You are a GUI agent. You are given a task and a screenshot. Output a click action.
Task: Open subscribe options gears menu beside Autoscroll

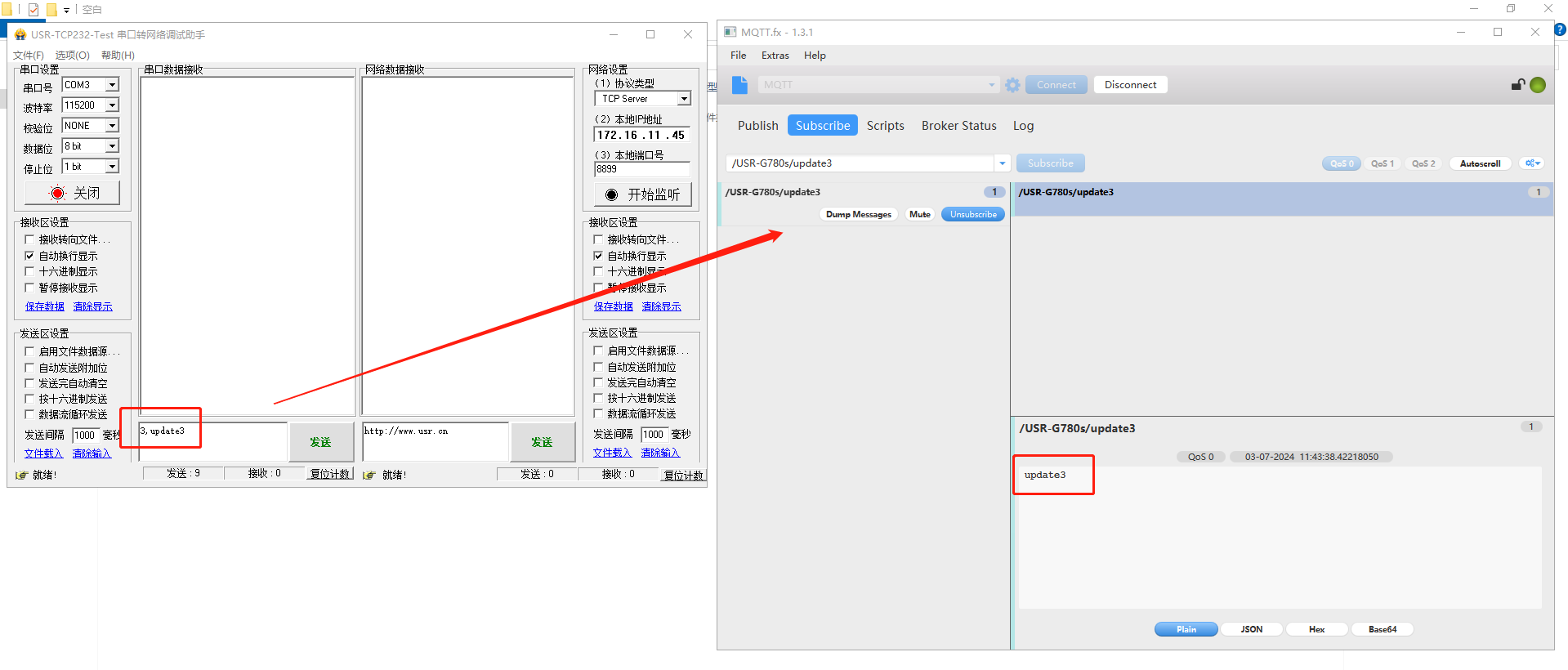click(x=1532, y=163)
